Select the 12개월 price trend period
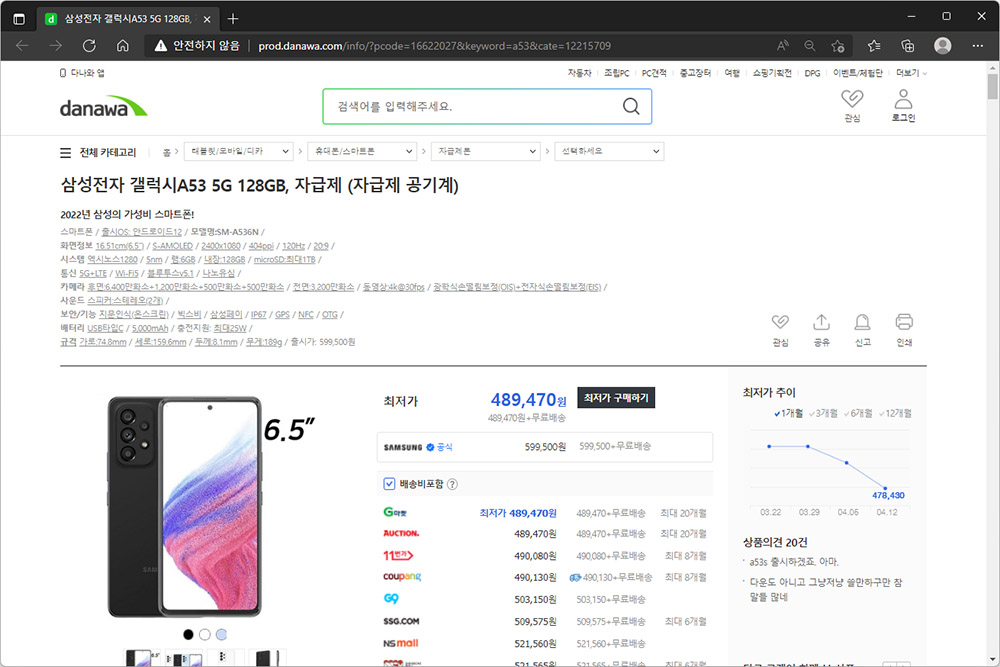Screen dimensions: 1000x667 coord(895,413)
